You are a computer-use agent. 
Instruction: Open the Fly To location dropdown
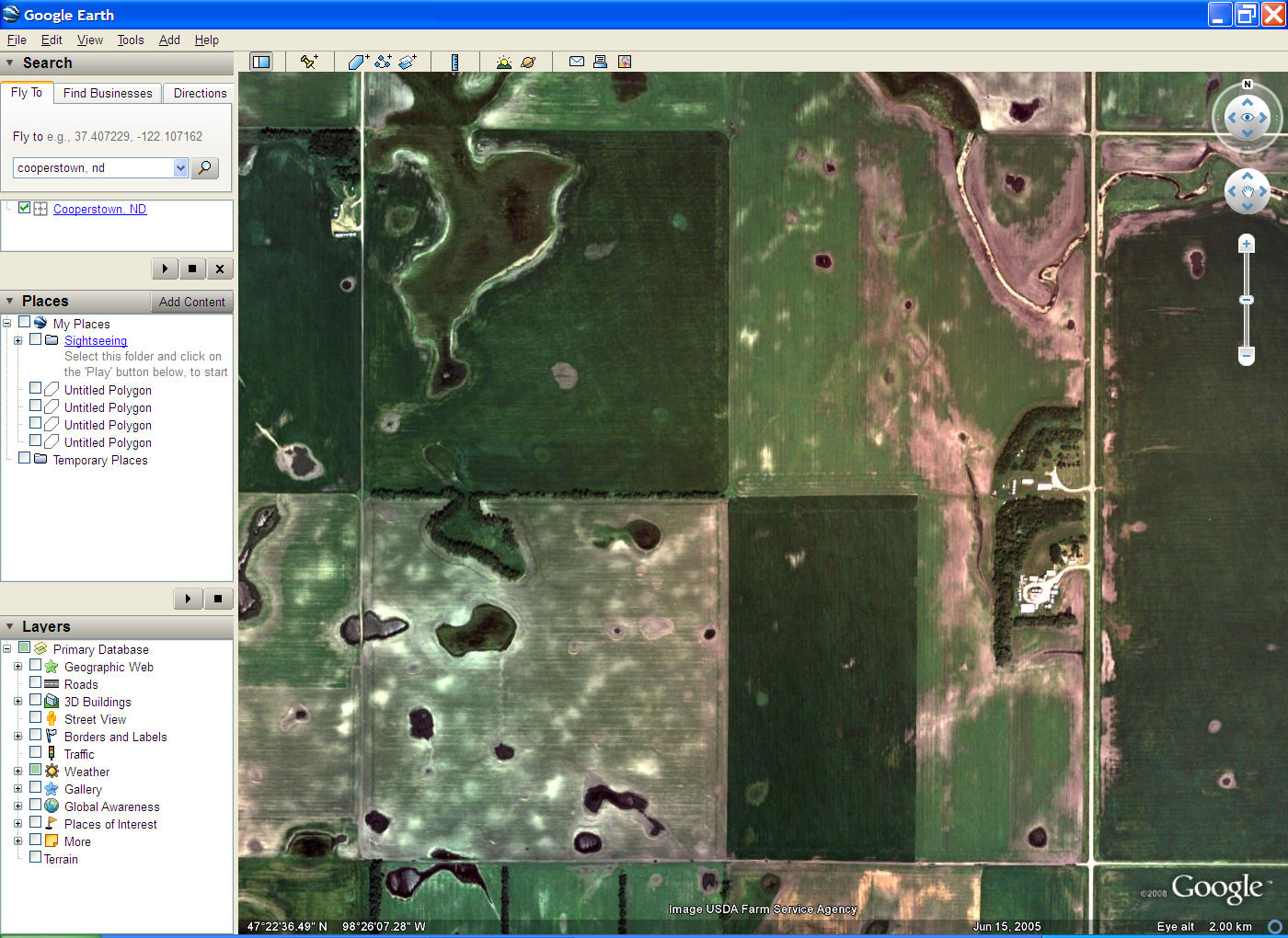tap(180, 167)
